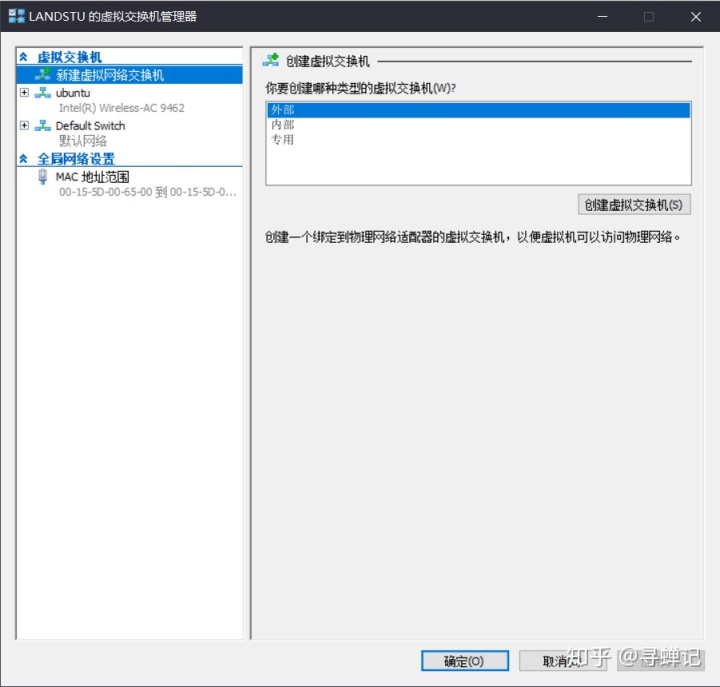Confirm with the 确定(O) button
720x687 pixels.
[465, 661]
